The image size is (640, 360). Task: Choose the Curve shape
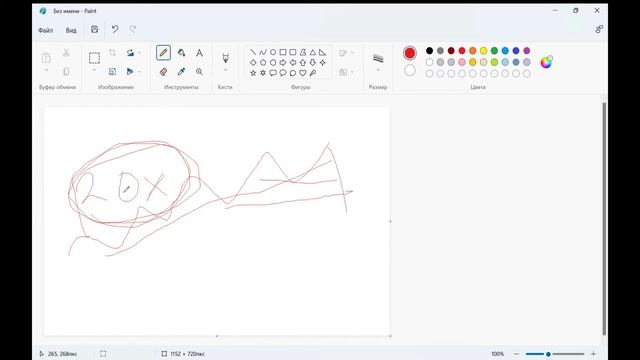click(263, 52)
